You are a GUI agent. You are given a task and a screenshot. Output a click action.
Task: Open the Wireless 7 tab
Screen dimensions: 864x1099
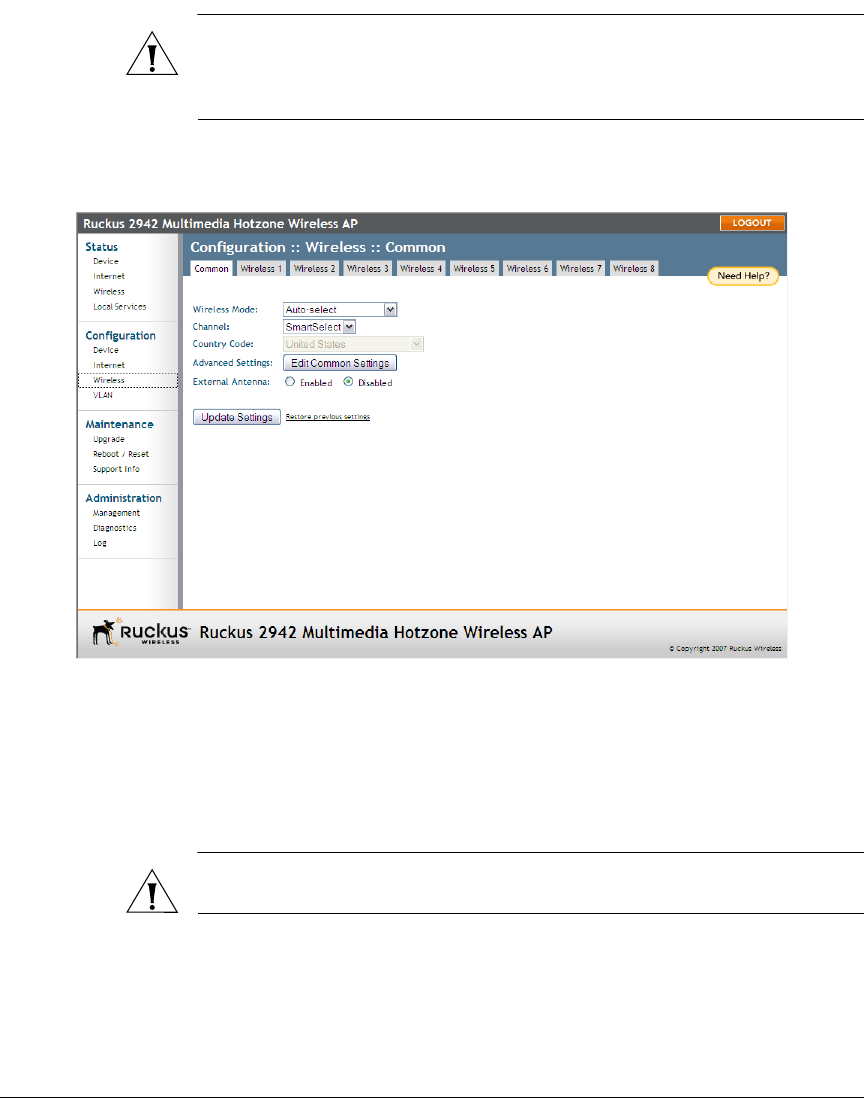[580, 268]
